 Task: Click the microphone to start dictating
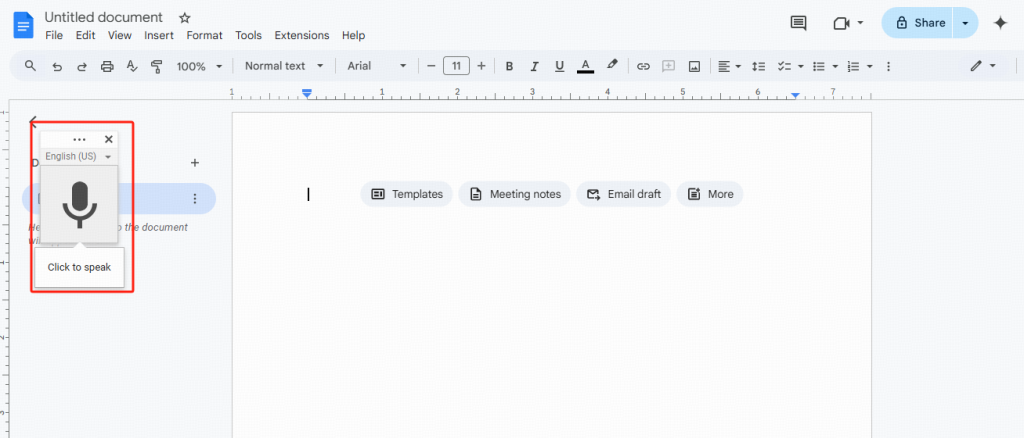pos(80,204)
